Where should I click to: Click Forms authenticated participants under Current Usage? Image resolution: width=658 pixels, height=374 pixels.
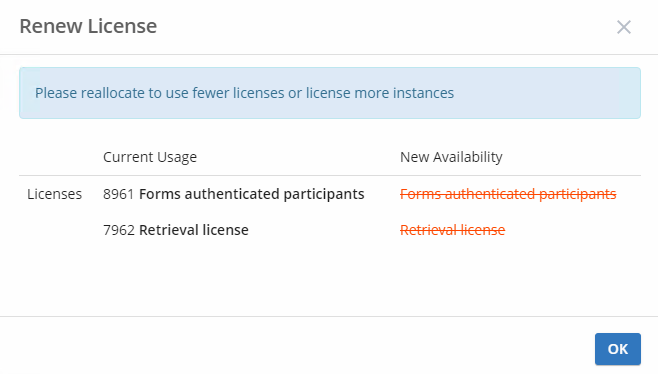click(x=252, y=194)
